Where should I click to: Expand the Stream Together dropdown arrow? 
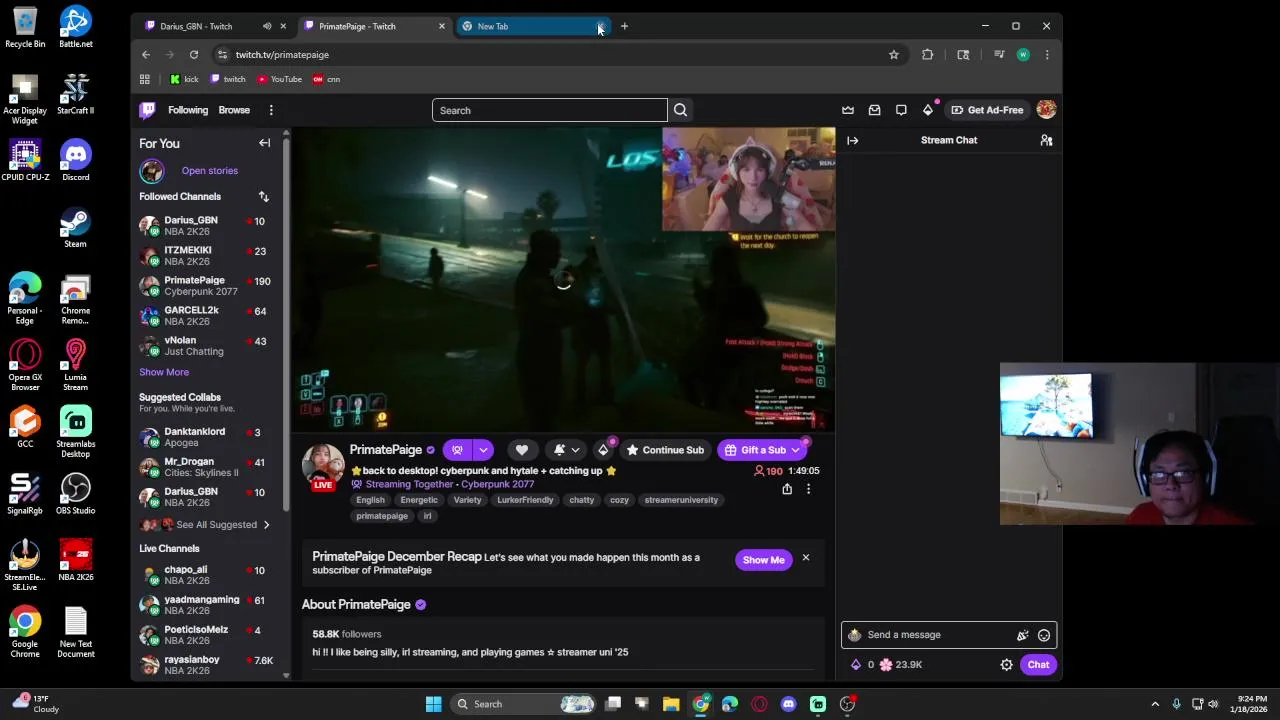click(483, 450)
